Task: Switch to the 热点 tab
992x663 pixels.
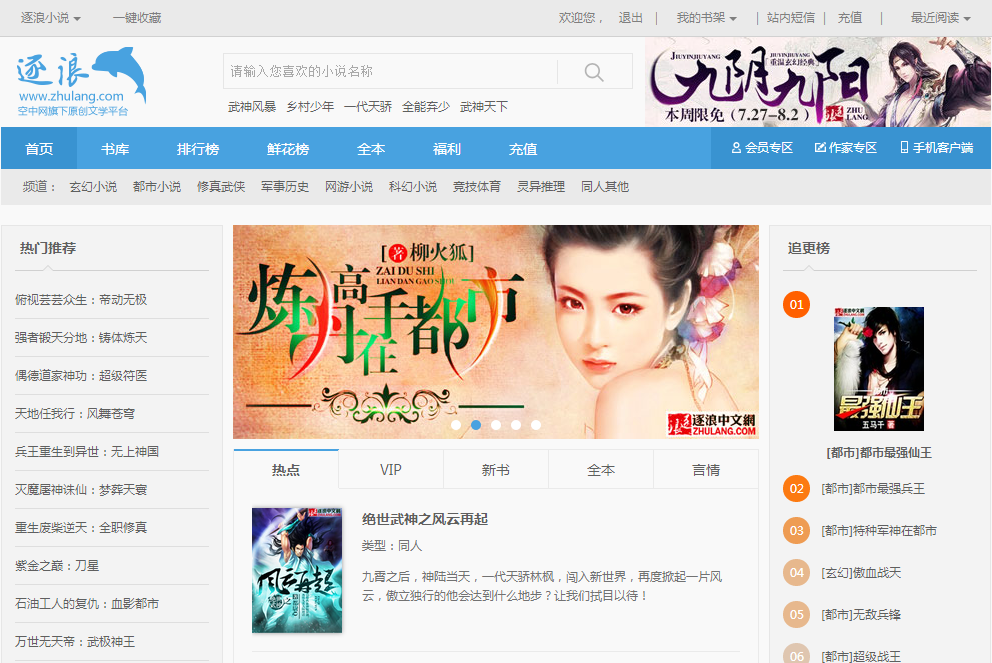Action: click(x=286, y=469)
